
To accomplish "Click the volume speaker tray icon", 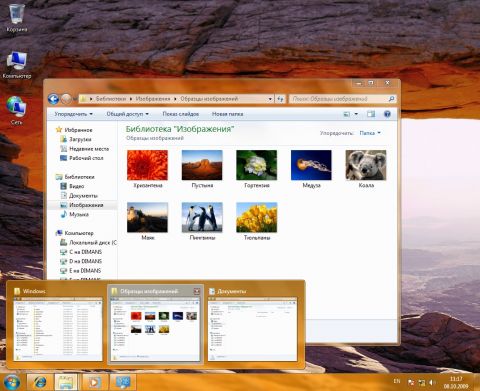I will point(432,382).
